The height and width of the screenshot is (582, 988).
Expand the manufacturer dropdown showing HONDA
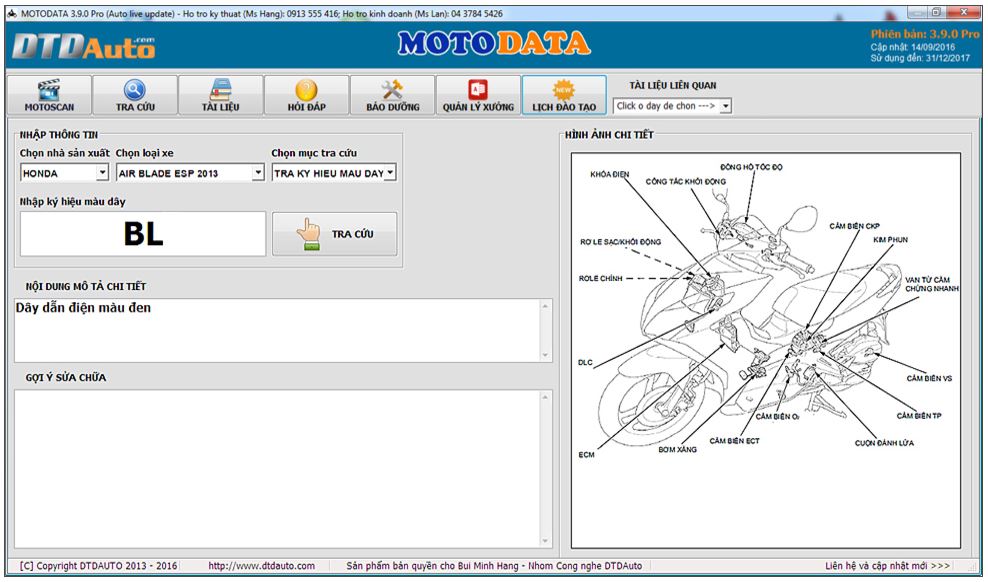click(x=102, y=173)
